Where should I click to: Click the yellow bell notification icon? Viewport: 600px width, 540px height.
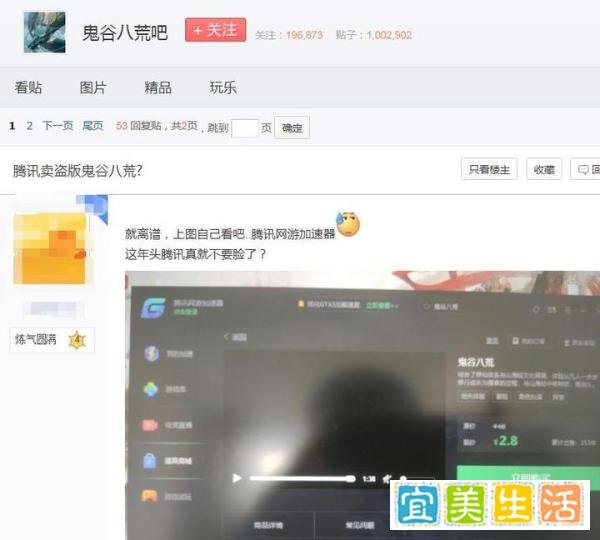click(301, 304)
